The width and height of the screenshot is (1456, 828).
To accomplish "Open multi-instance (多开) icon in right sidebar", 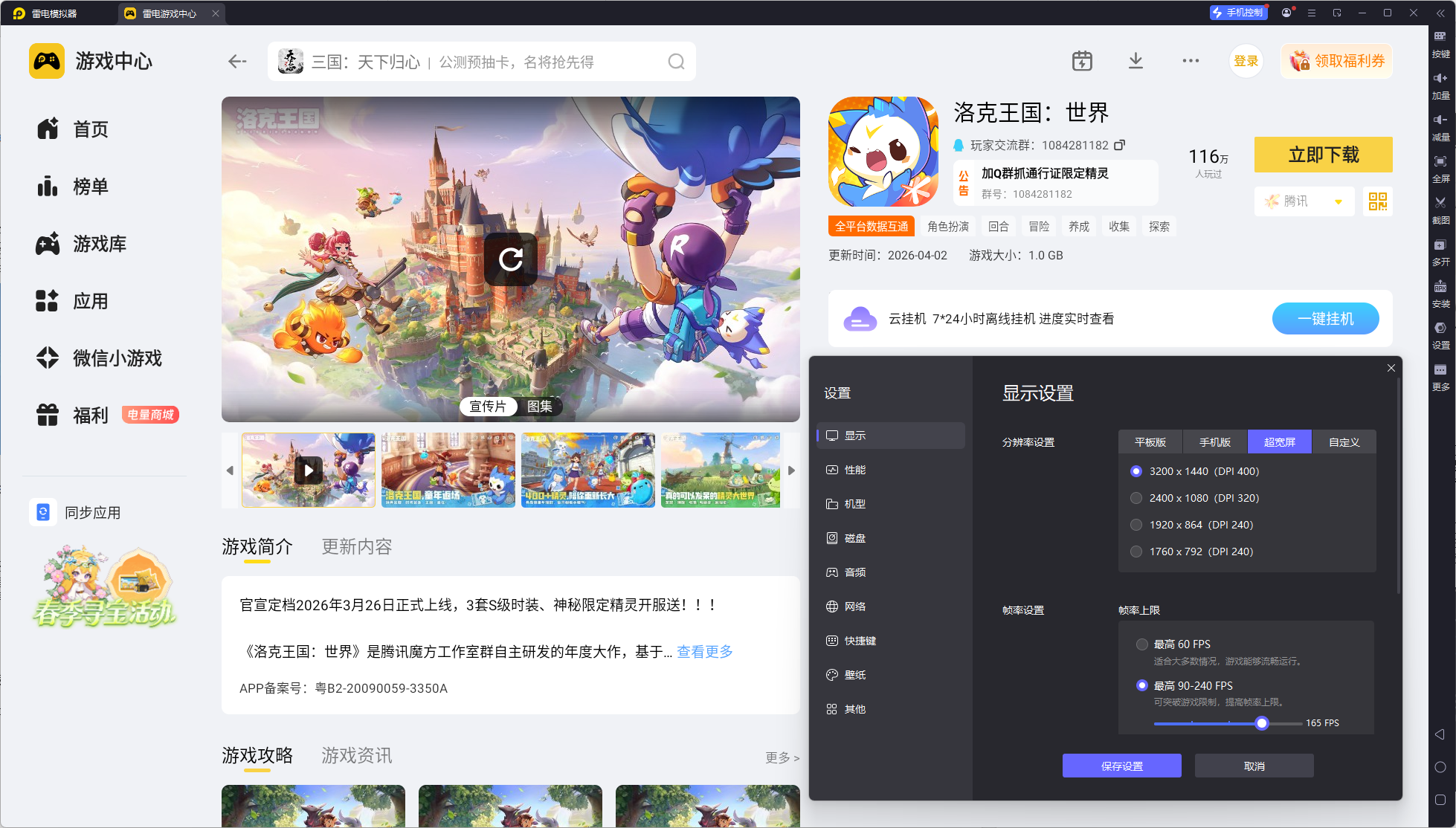I will tap(1440, 245).
